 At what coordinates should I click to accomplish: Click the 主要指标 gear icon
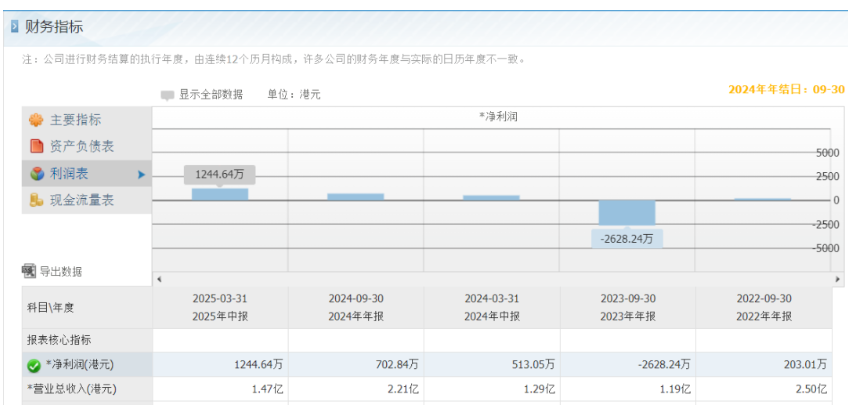[36, 120]
